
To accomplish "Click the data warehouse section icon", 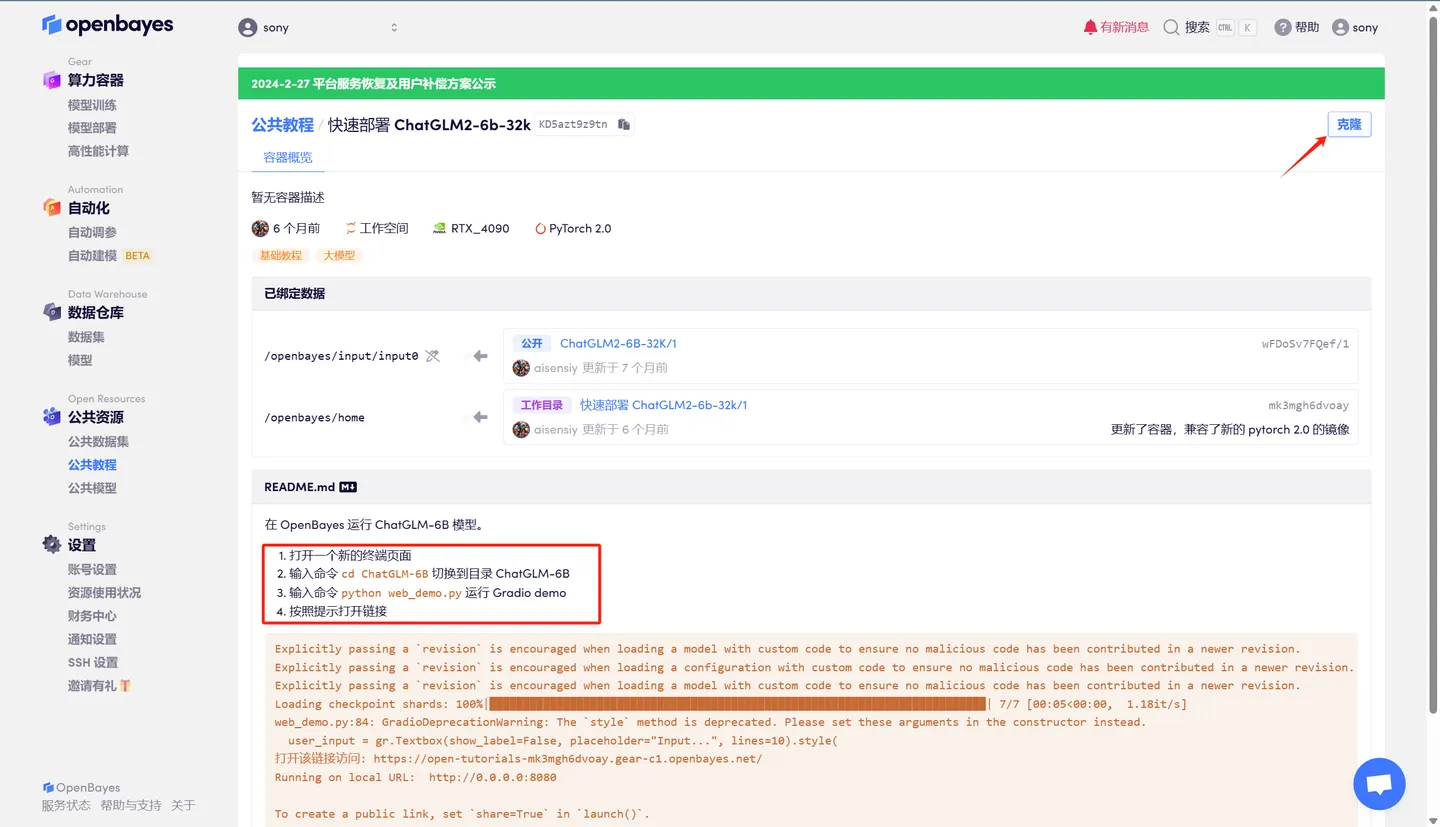I will pyautogui.click(x=52, y=312).
